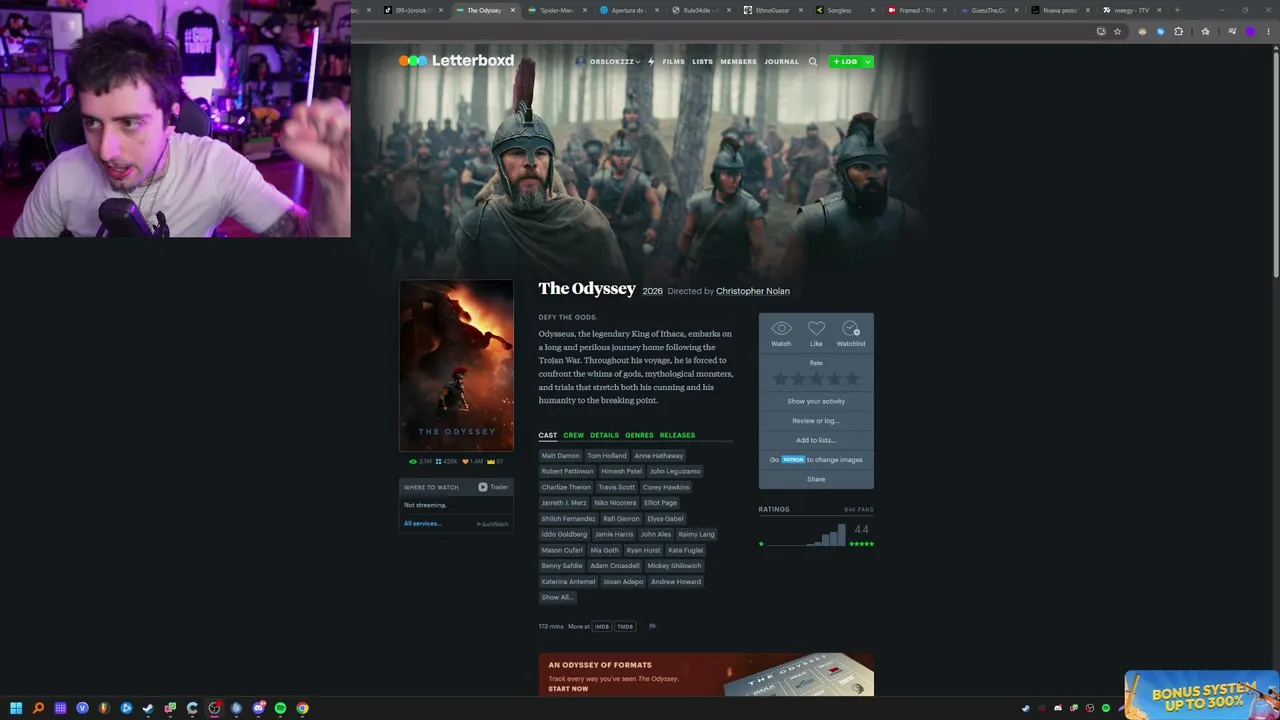This screenshot has height=720, width=1280.
Task: Open Tom Holland's cast page
Action: (x=607, y=456)
